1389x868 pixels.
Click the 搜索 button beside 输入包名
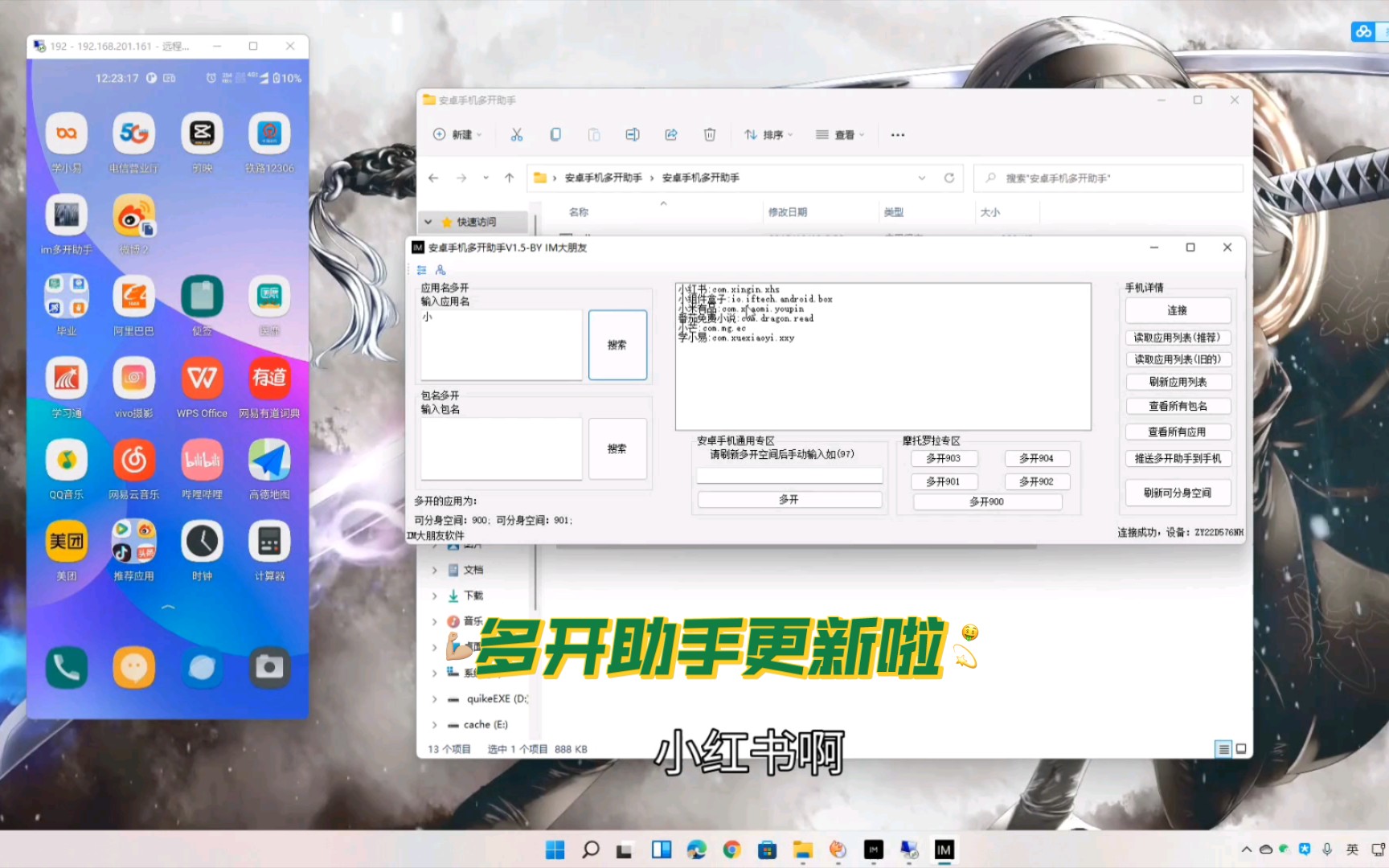tap(617, 448)
